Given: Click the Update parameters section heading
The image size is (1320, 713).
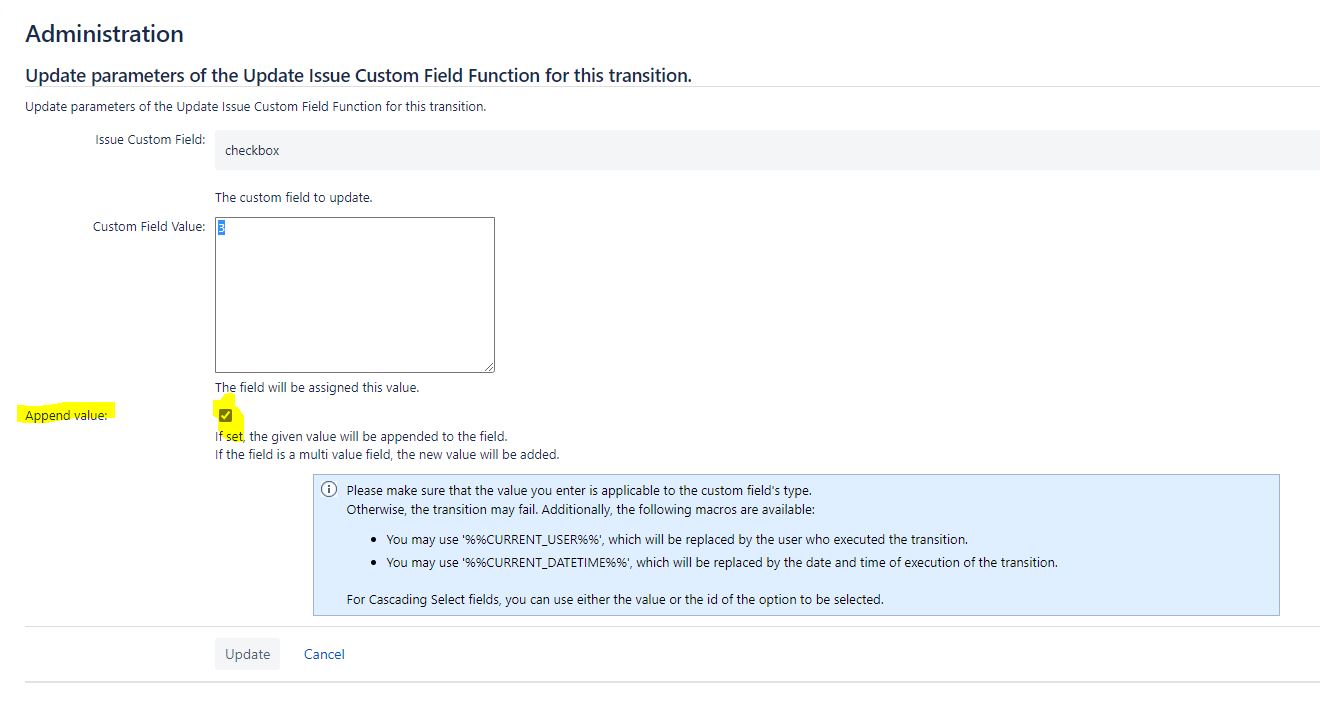Looking at the screenshot, I should click(357, 75).
